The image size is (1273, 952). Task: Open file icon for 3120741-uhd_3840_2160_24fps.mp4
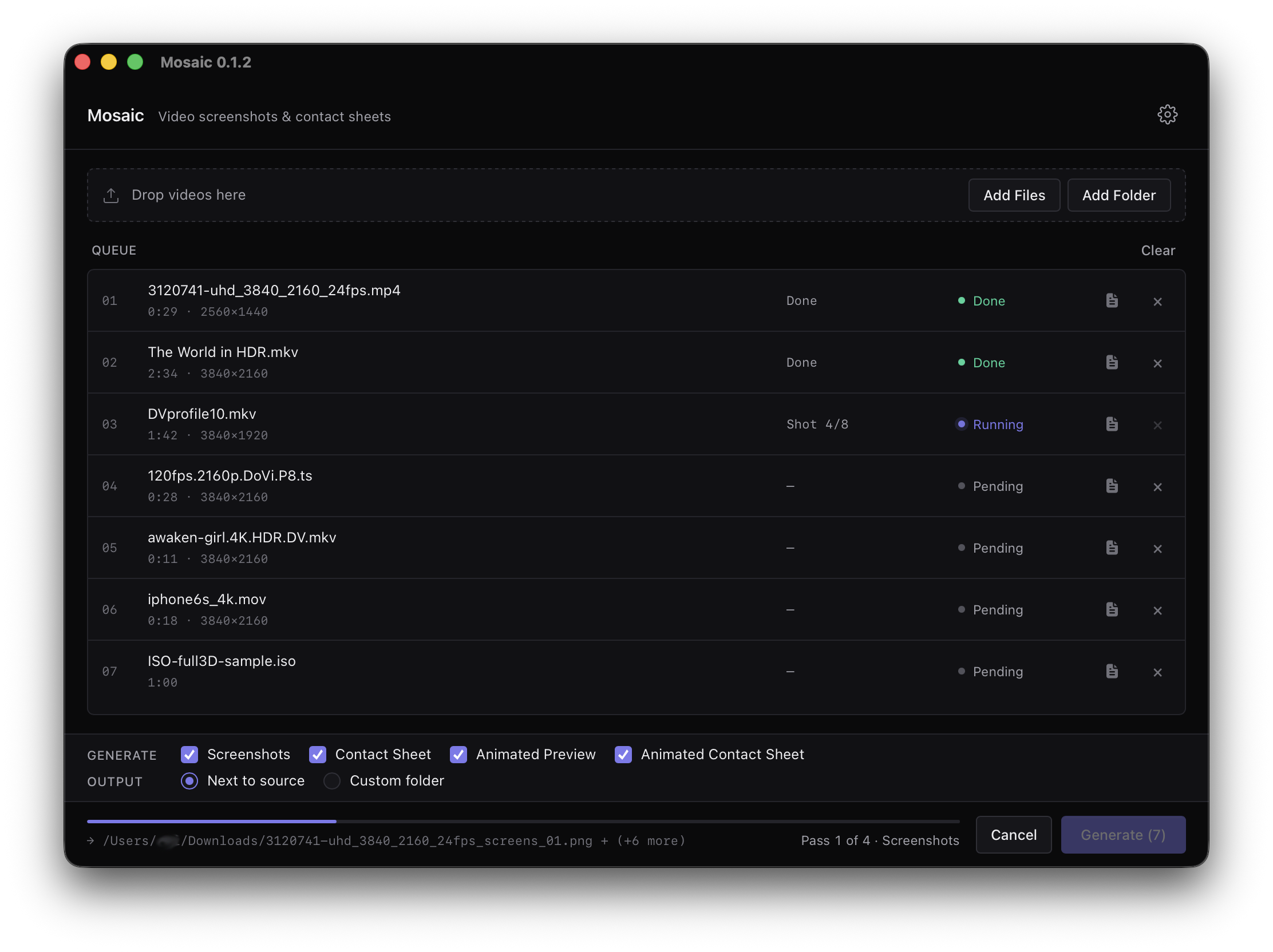coord(1111,301)
